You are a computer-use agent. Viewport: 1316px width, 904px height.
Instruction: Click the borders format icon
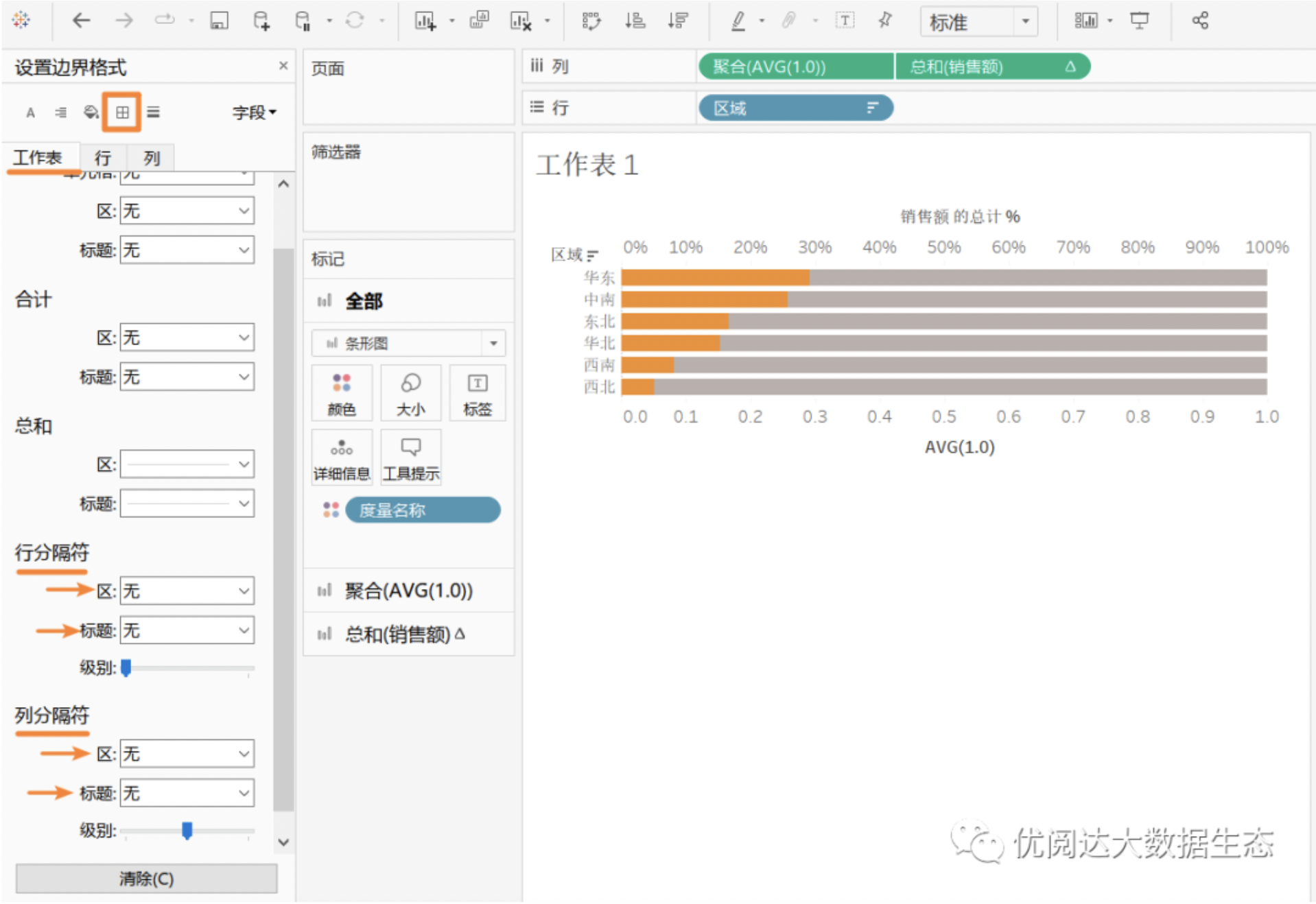click(121, 112)
